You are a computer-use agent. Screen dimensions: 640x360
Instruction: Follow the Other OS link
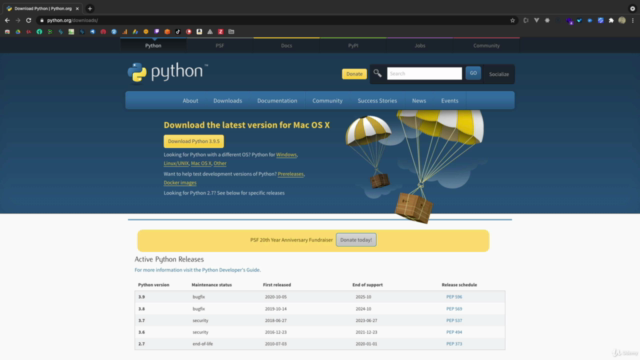point(220,163)
